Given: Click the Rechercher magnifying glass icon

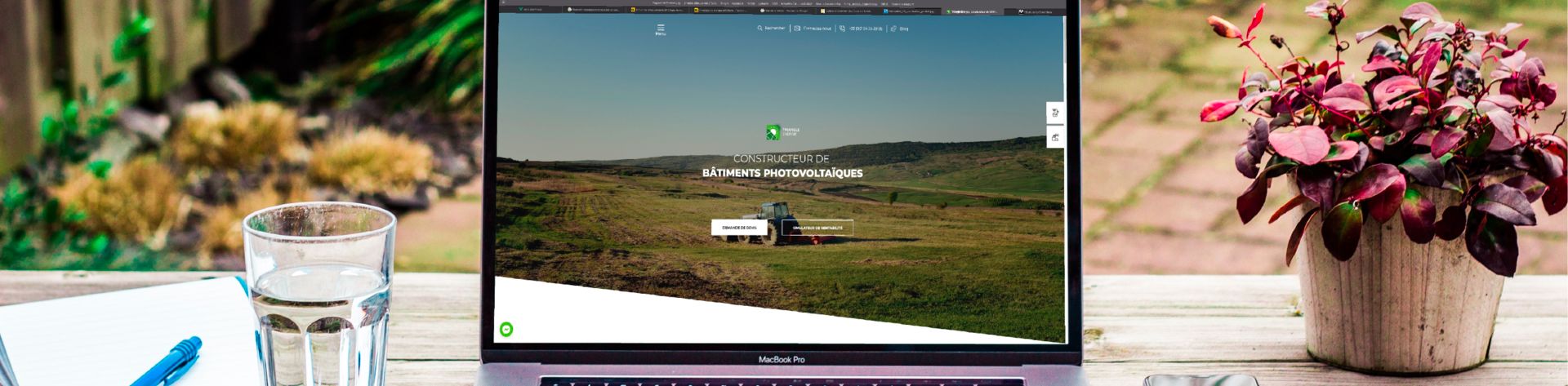Looking at the screenshot, I should pyautogui.click(x=759, y=29).
